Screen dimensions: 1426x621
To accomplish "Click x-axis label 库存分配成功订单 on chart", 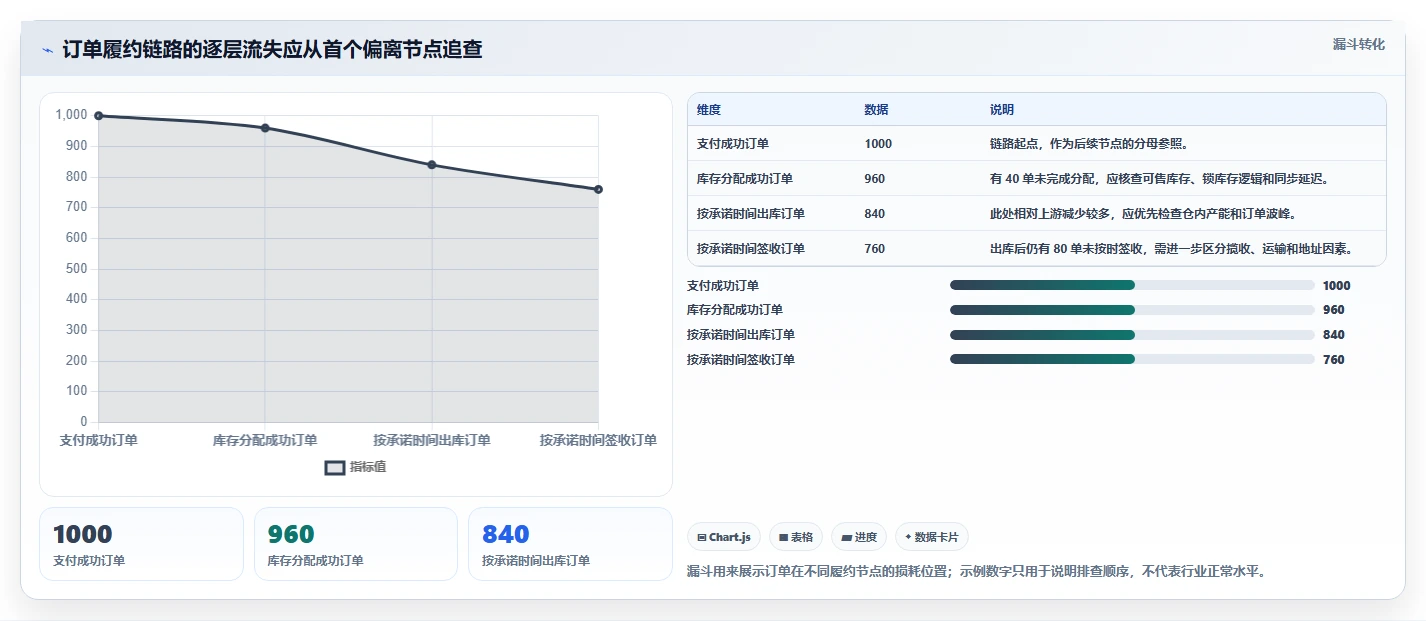I will coord(265,440).
